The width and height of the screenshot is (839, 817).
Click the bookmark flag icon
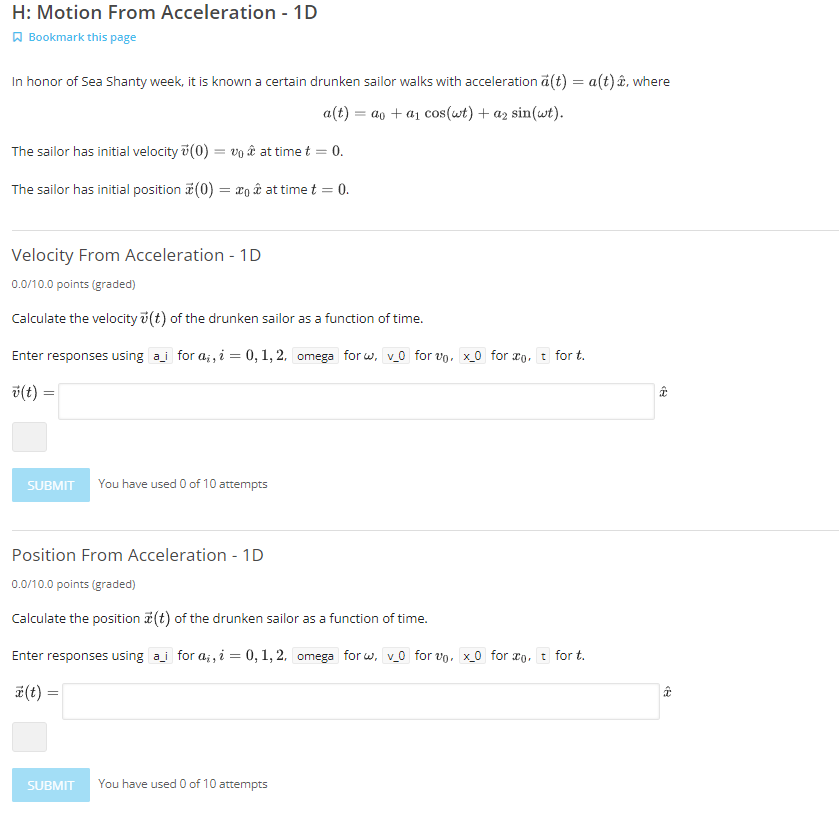coord(14,36)
